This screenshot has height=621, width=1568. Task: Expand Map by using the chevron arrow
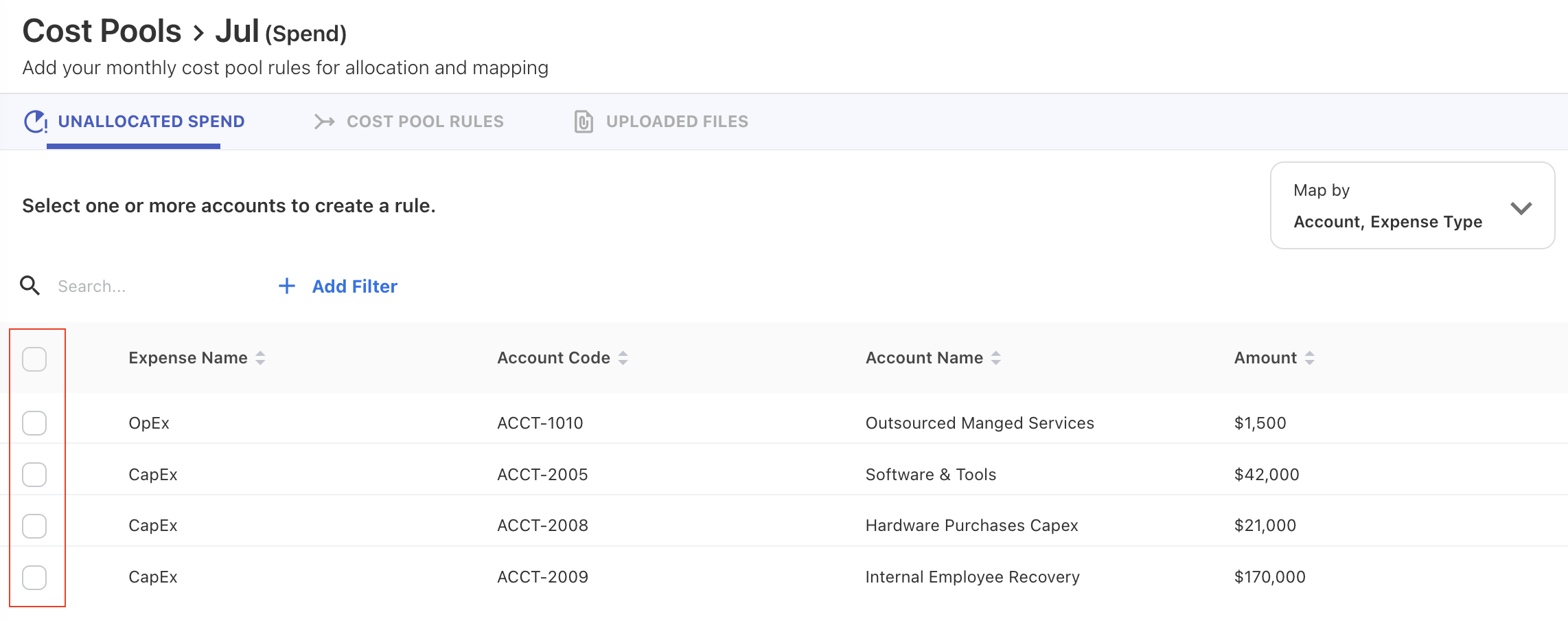[1521, 208]
